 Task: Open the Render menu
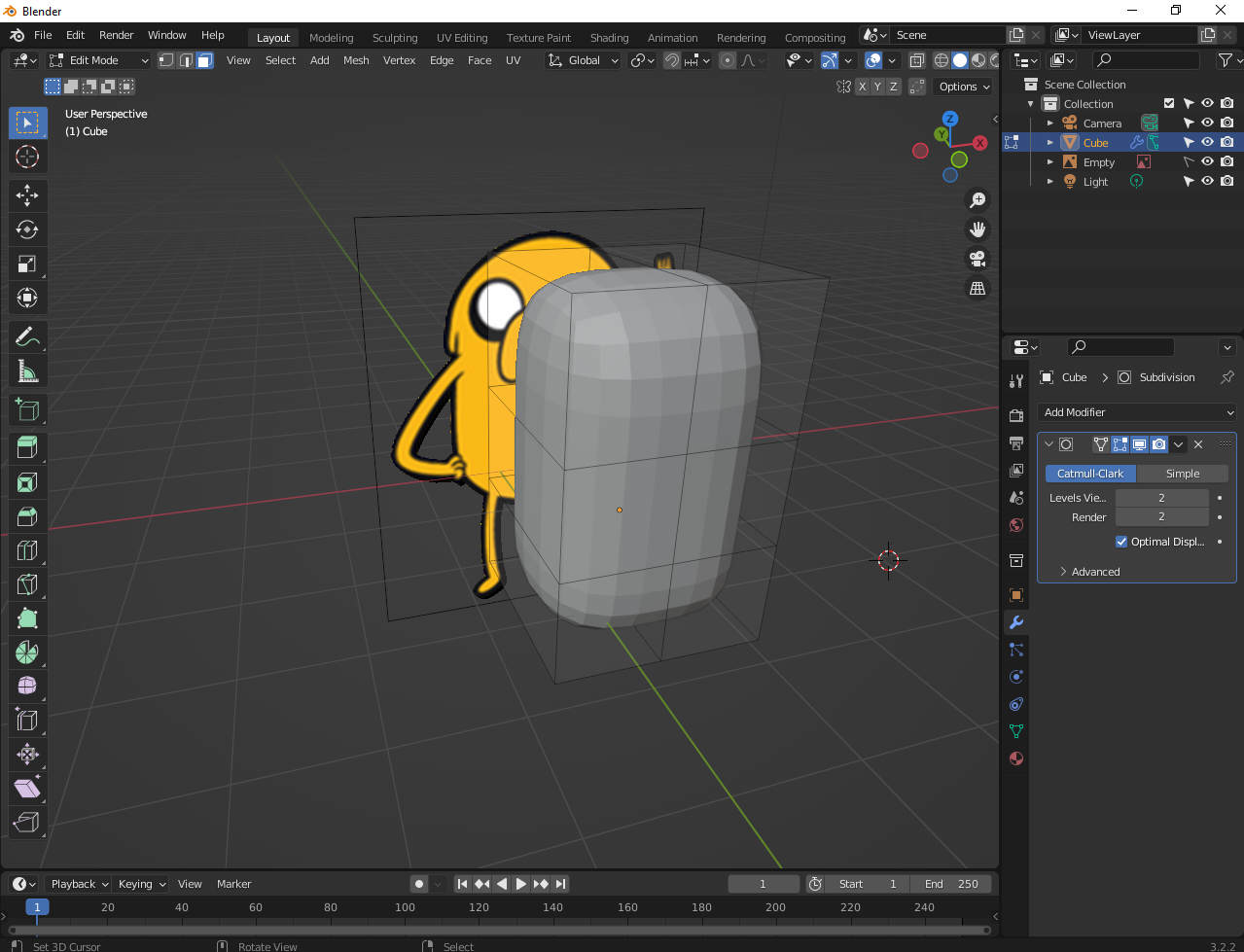(116, 35)
